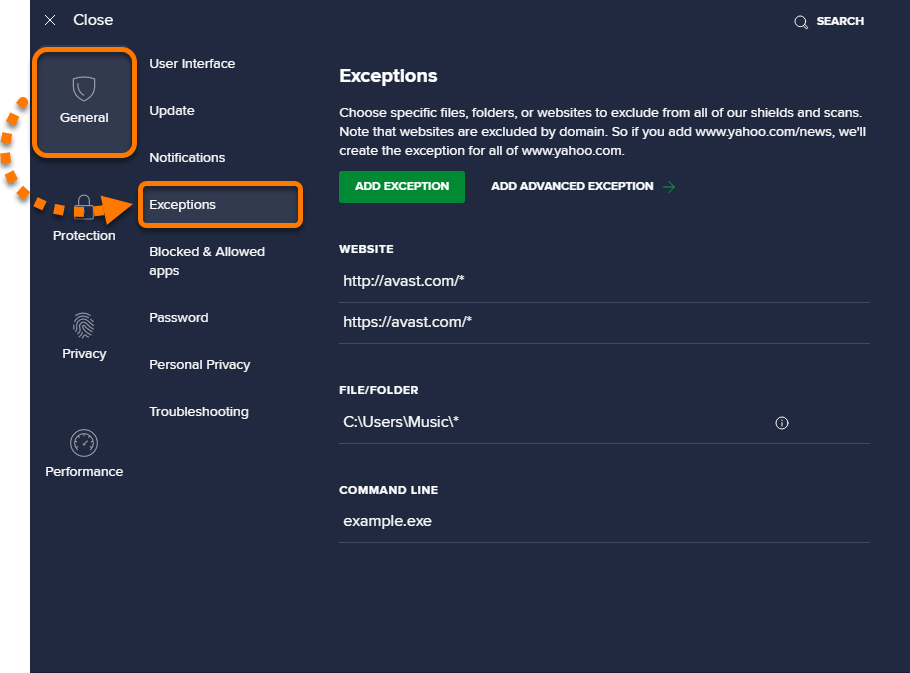Click the FILE/FOLDER section heading
The image size is (910, 673).
pos(378,390)
